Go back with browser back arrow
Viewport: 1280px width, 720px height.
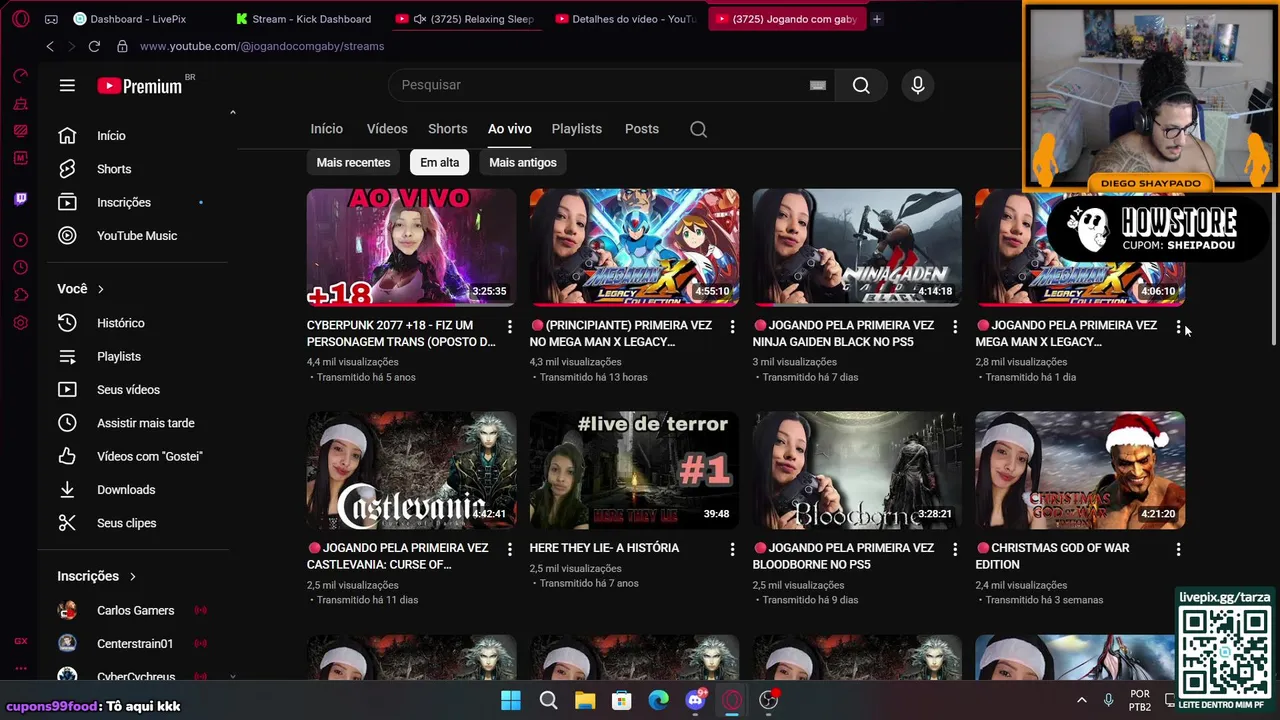click(x=50, y=46)
